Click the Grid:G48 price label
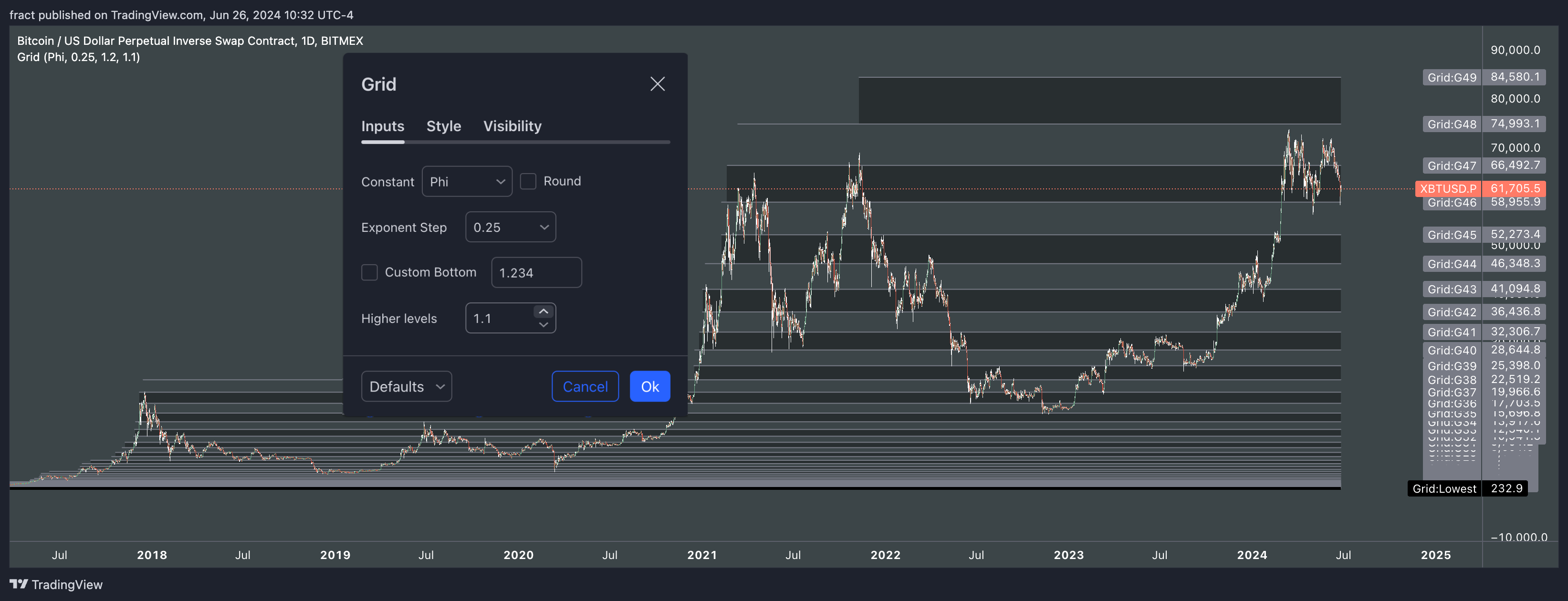 [x=1452, y=124]
